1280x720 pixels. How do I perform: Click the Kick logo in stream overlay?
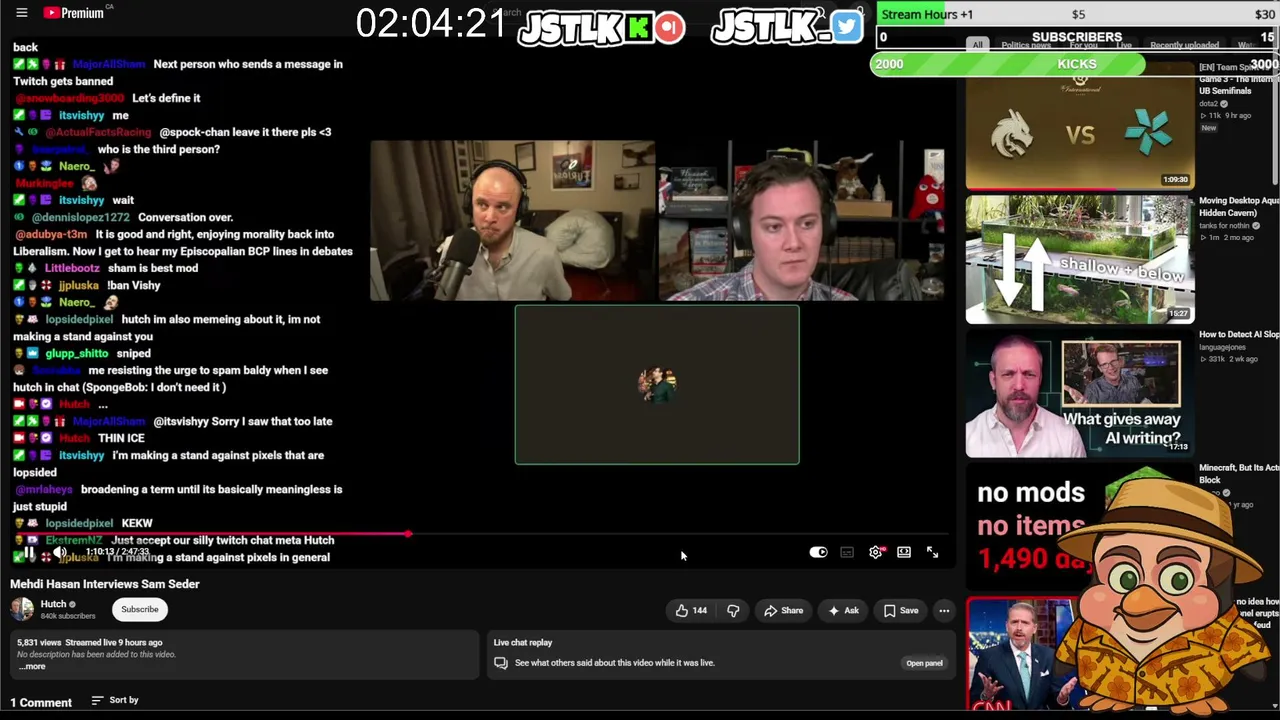(639, 27)
